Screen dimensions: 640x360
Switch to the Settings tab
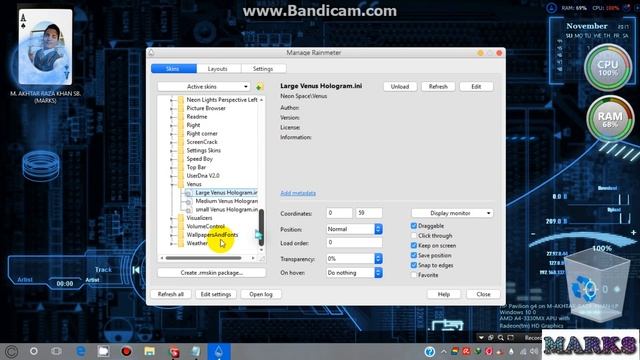click(263, 69)
